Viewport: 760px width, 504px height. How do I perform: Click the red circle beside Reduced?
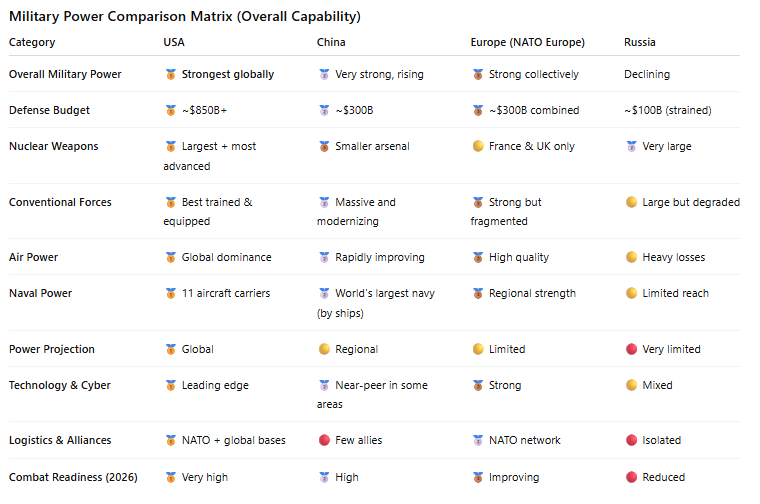(x=632, y=477)
